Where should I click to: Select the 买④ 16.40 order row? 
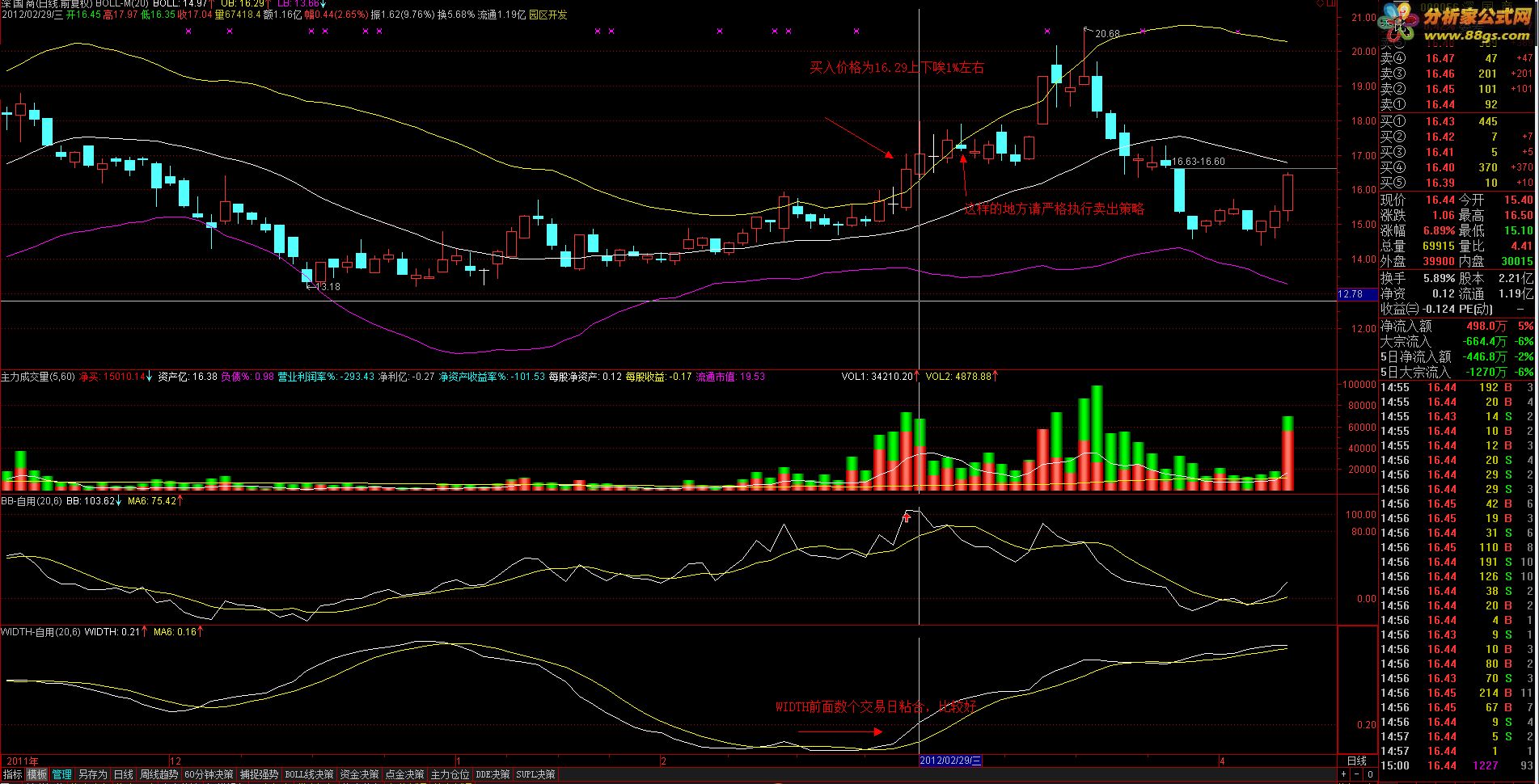tap(1457, 167)
